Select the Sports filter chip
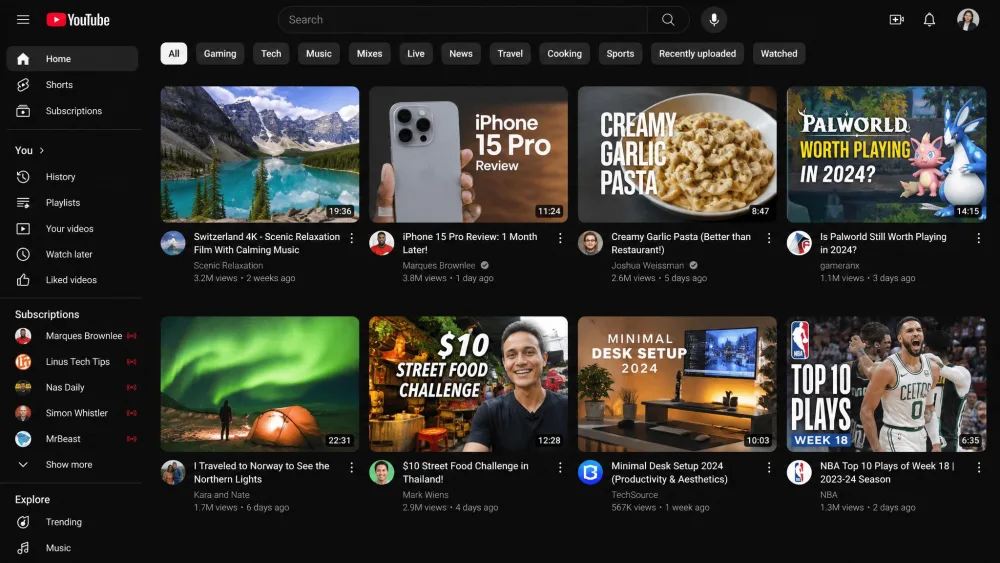The width and height of the screenshot is (1000, 563). point(620,54)
